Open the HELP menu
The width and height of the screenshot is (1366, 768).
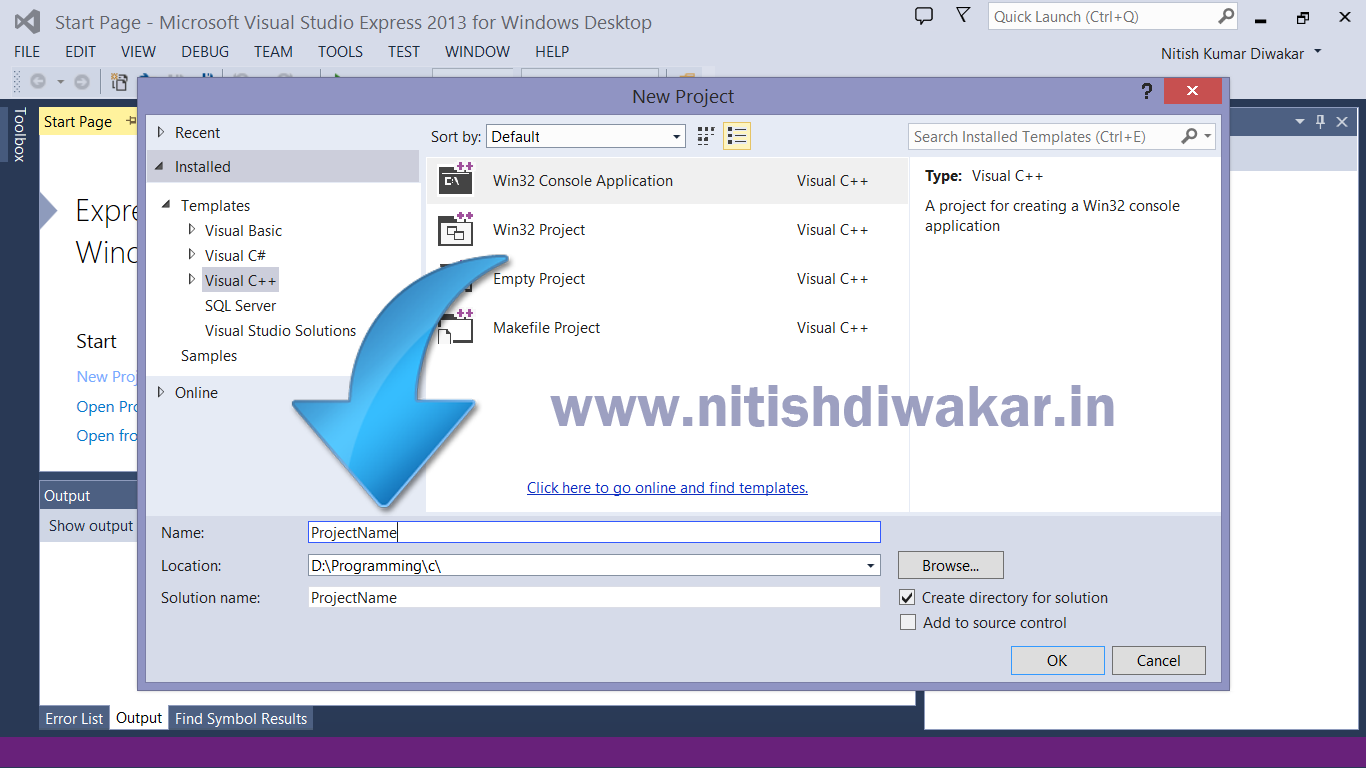pos(552,52)
